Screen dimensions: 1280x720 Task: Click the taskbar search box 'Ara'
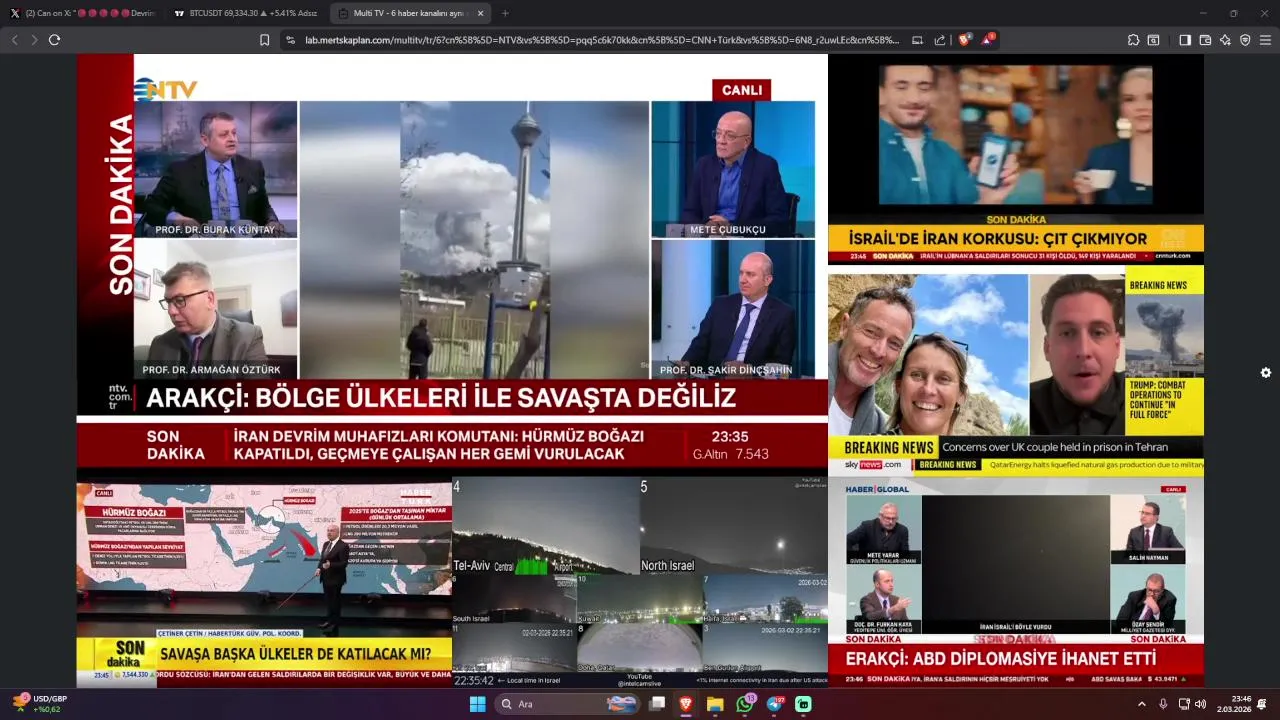coord(569,704)
